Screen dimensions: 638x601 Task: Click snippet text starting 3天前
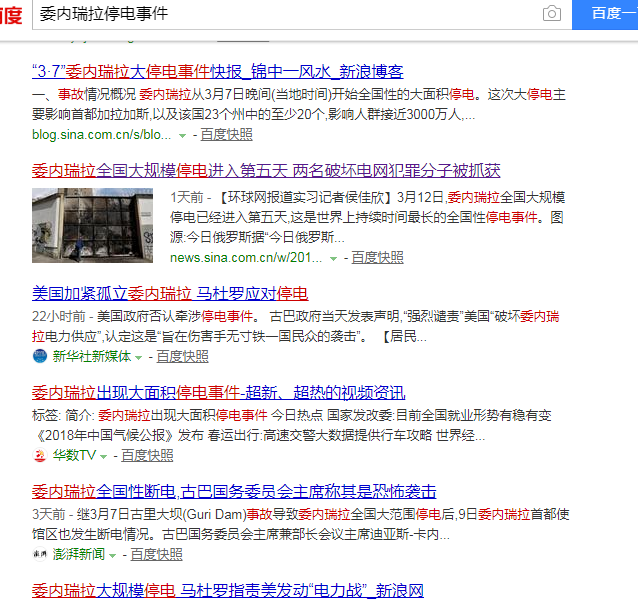click(x=301, y=524)
